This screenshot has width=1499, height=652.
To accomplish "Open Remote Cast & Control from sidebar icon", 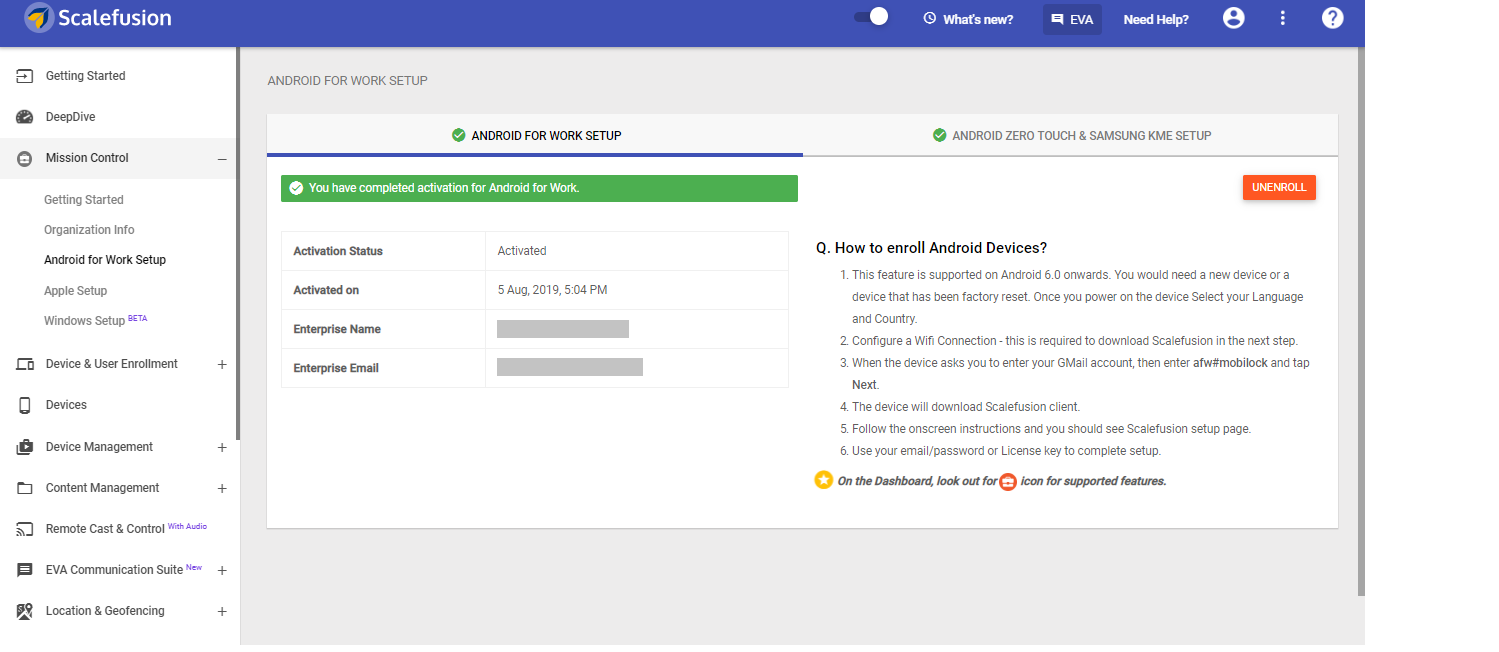I will point(24,528).
